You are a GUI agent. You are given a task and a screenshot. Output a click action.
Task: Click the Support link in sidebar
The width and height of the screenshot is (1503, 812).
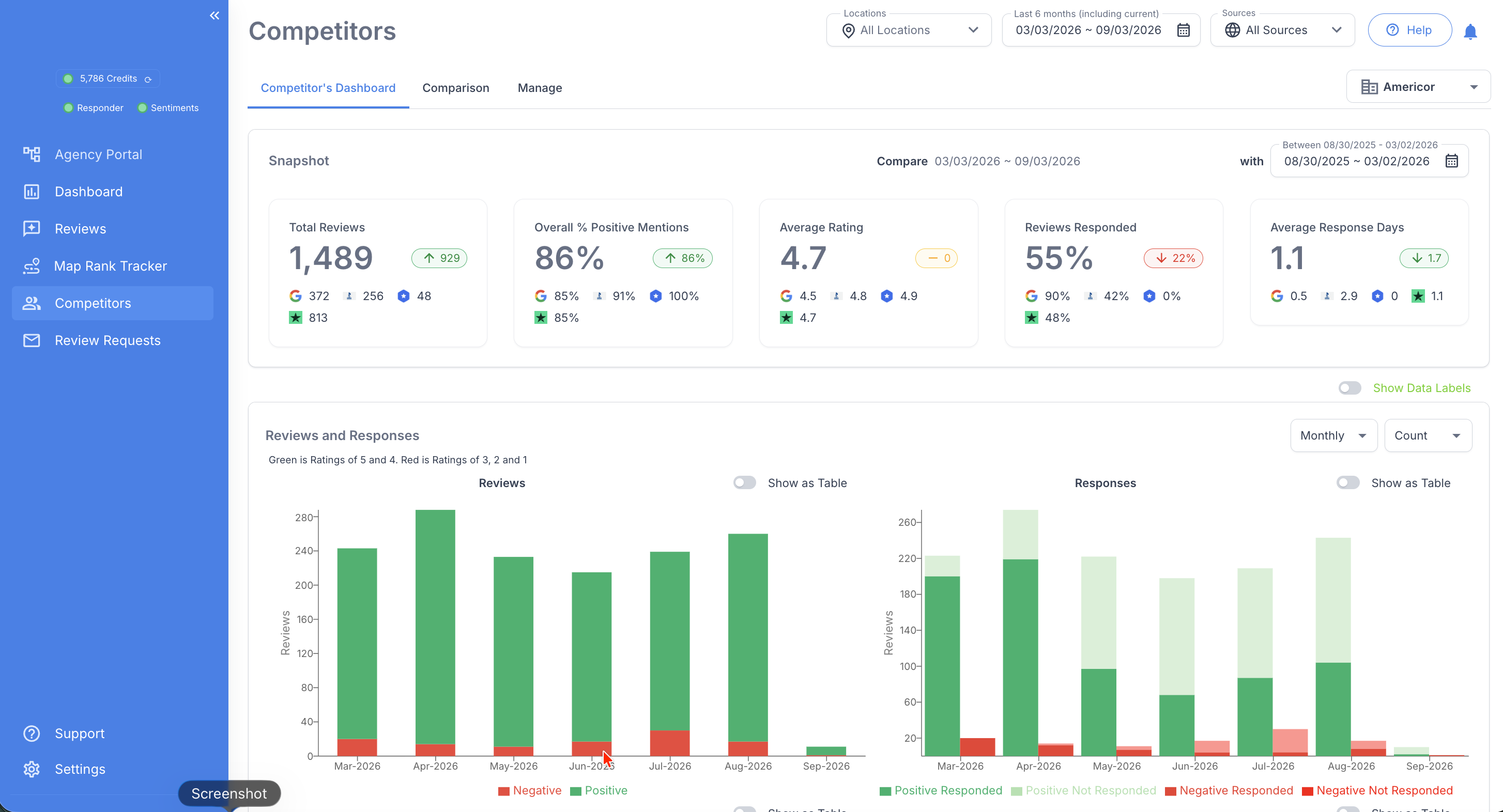(x=80, y=733)
